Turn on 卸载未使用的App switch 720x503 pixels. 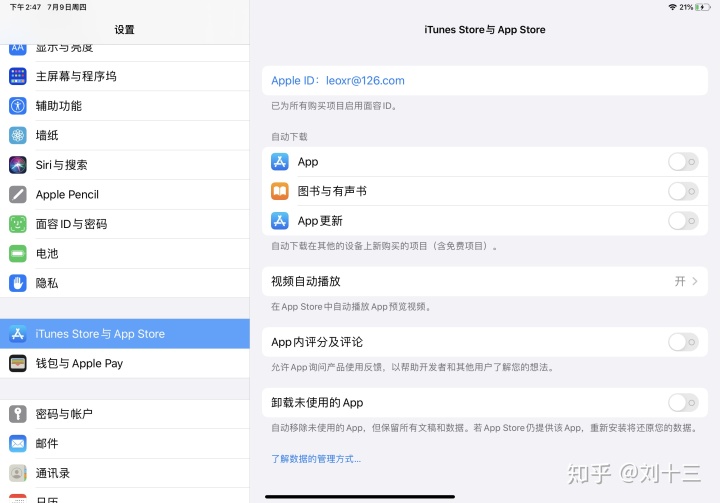683,403
